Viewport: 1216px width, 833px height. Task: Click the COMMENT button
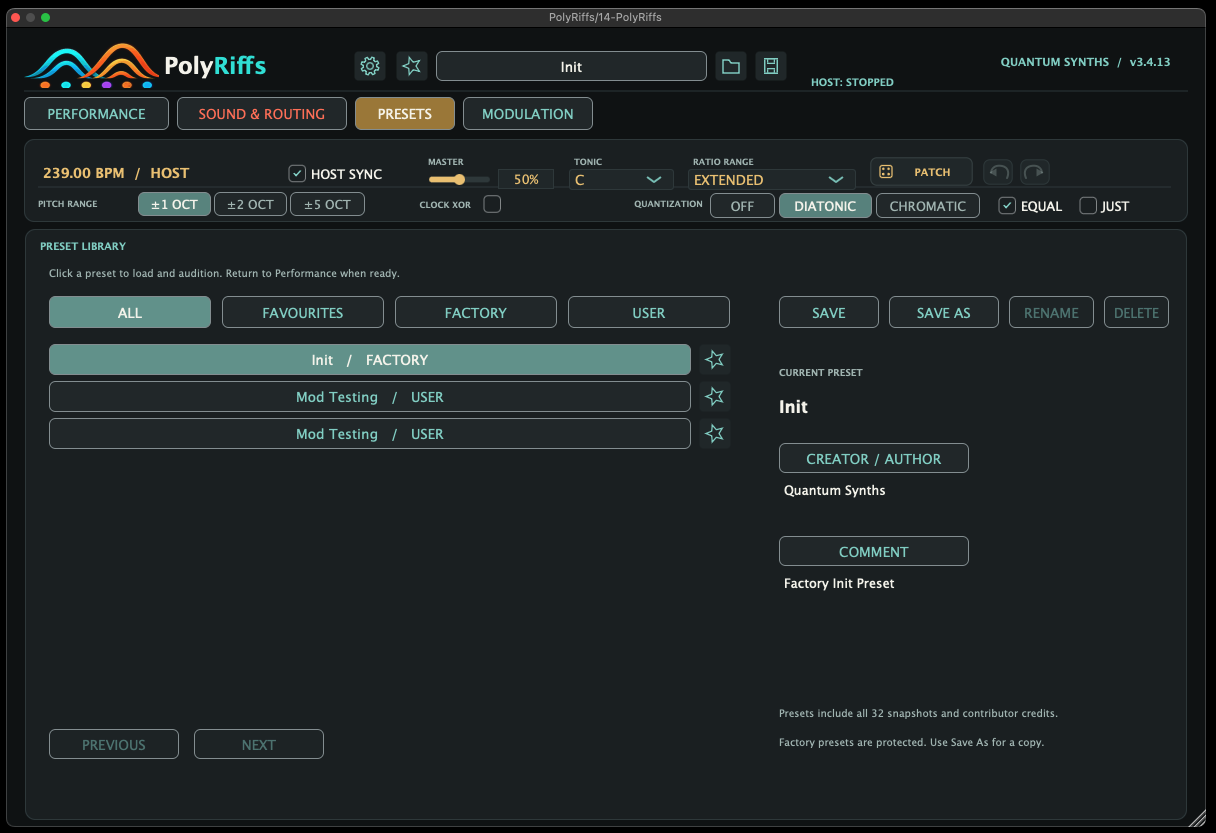874,552
